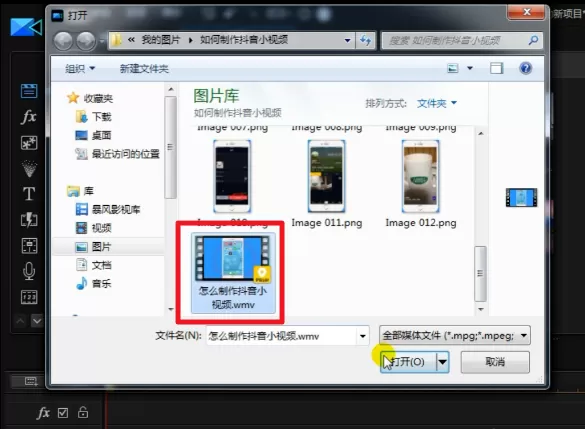This screenshot has width=585, height=429.
Task: Open the Title Room T icon
Action: [x=29, y=194]
